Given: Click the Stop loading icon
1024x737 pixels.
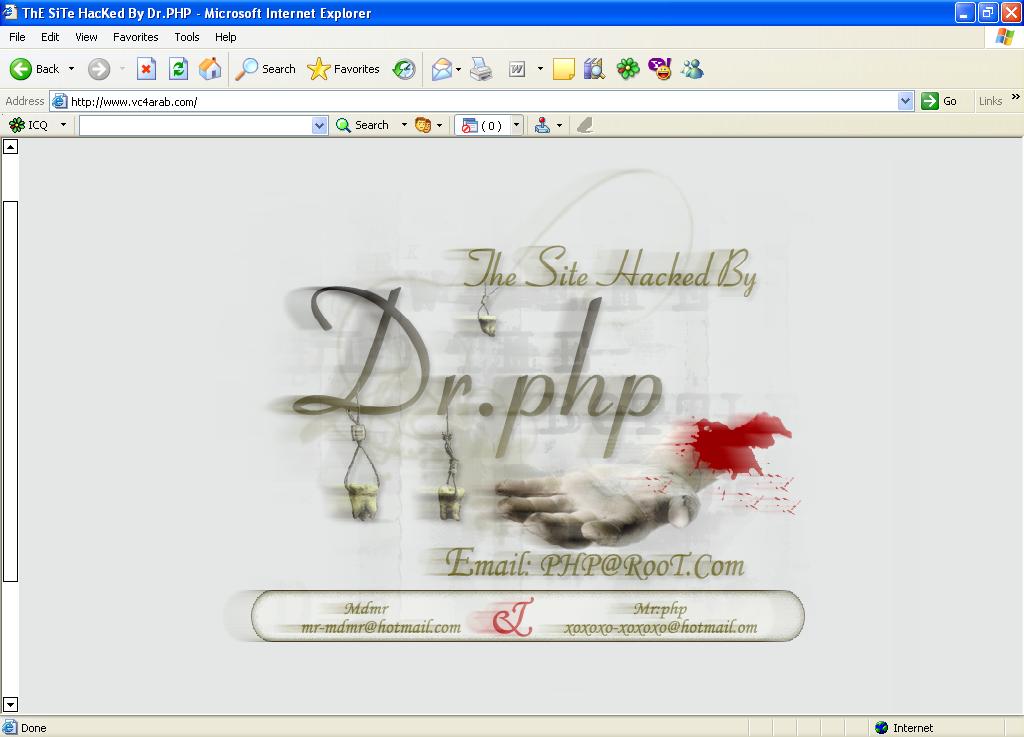Looking at the screenshot, I should [146, 69].
